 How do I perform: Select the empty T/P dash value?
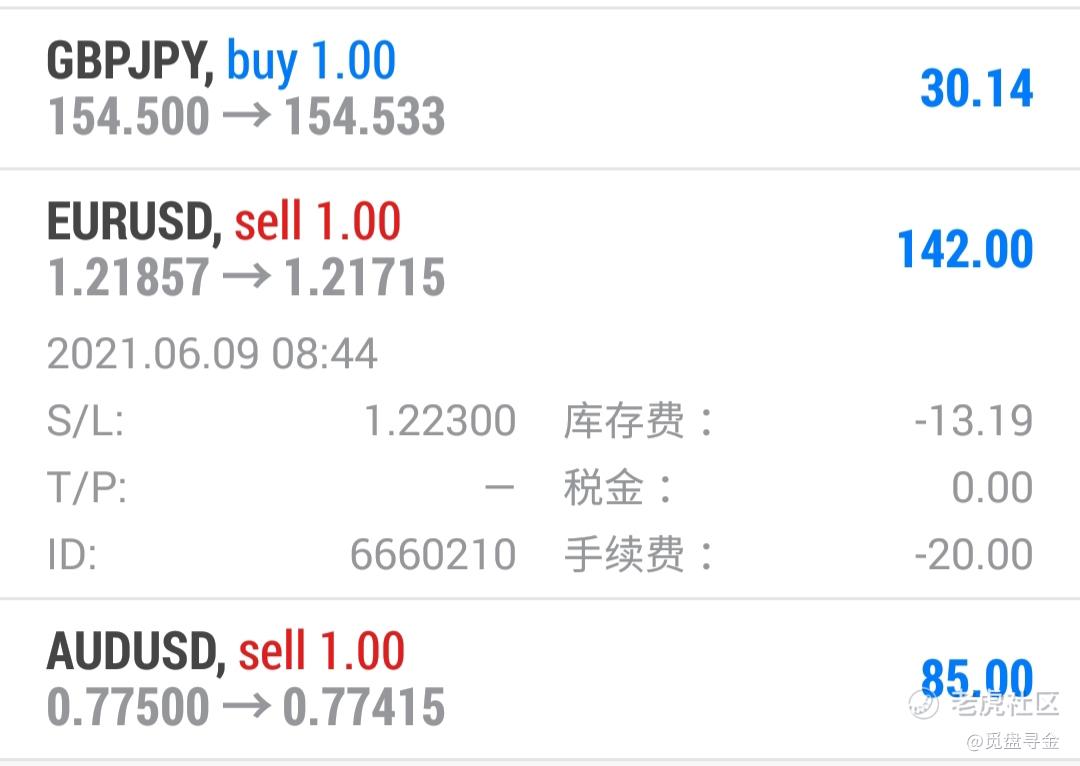pyautogui.click(x=499, y=488)
